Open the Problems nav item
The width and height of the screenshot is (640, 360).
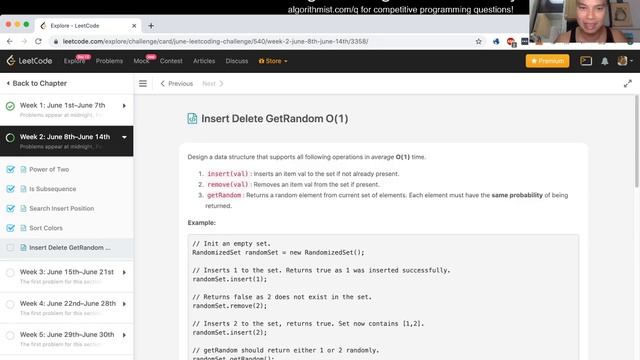(x=109, y=61)
